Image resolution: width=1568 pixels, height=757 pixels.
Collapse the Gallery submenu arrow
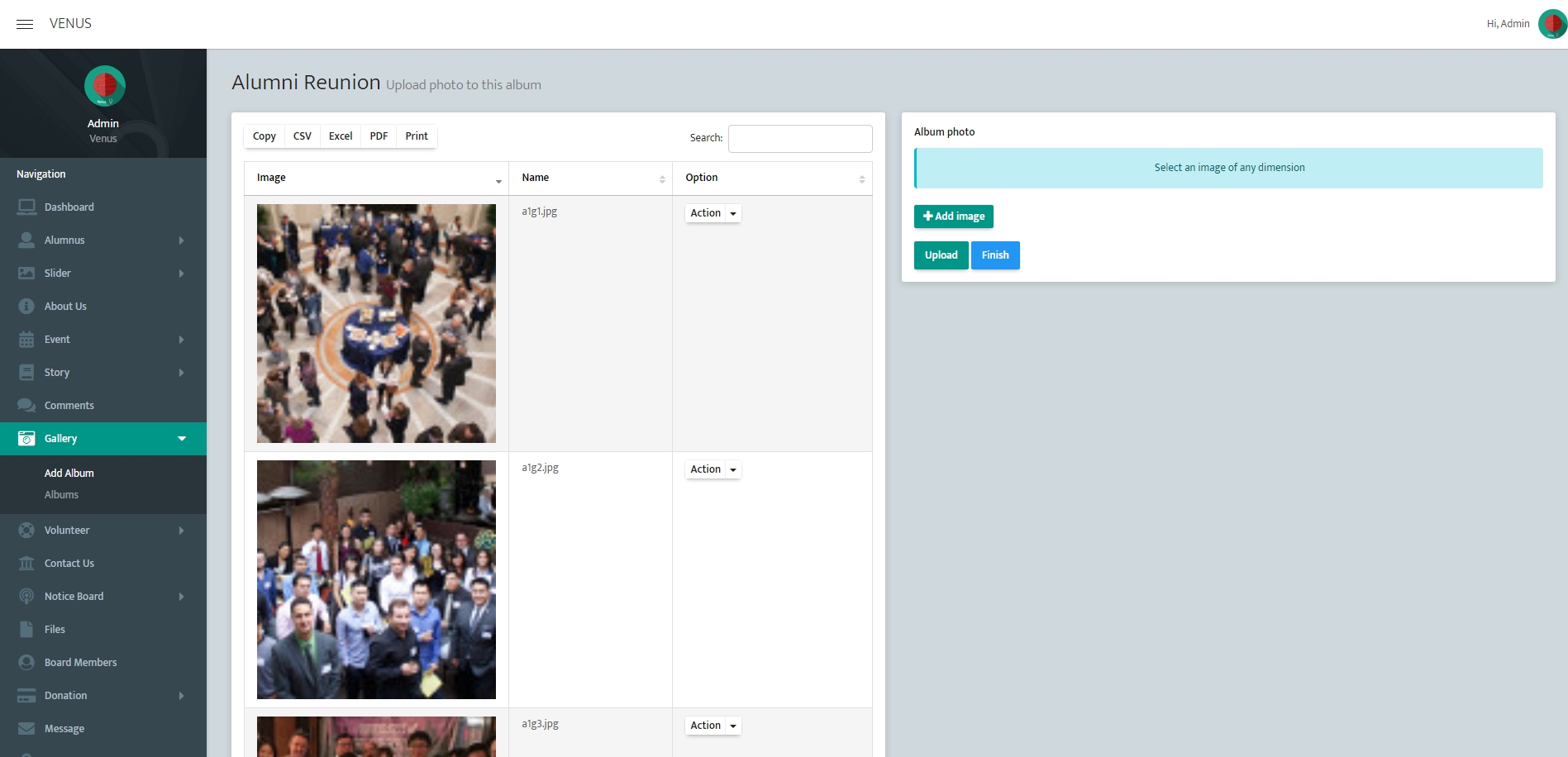click(x=182, y=439)
